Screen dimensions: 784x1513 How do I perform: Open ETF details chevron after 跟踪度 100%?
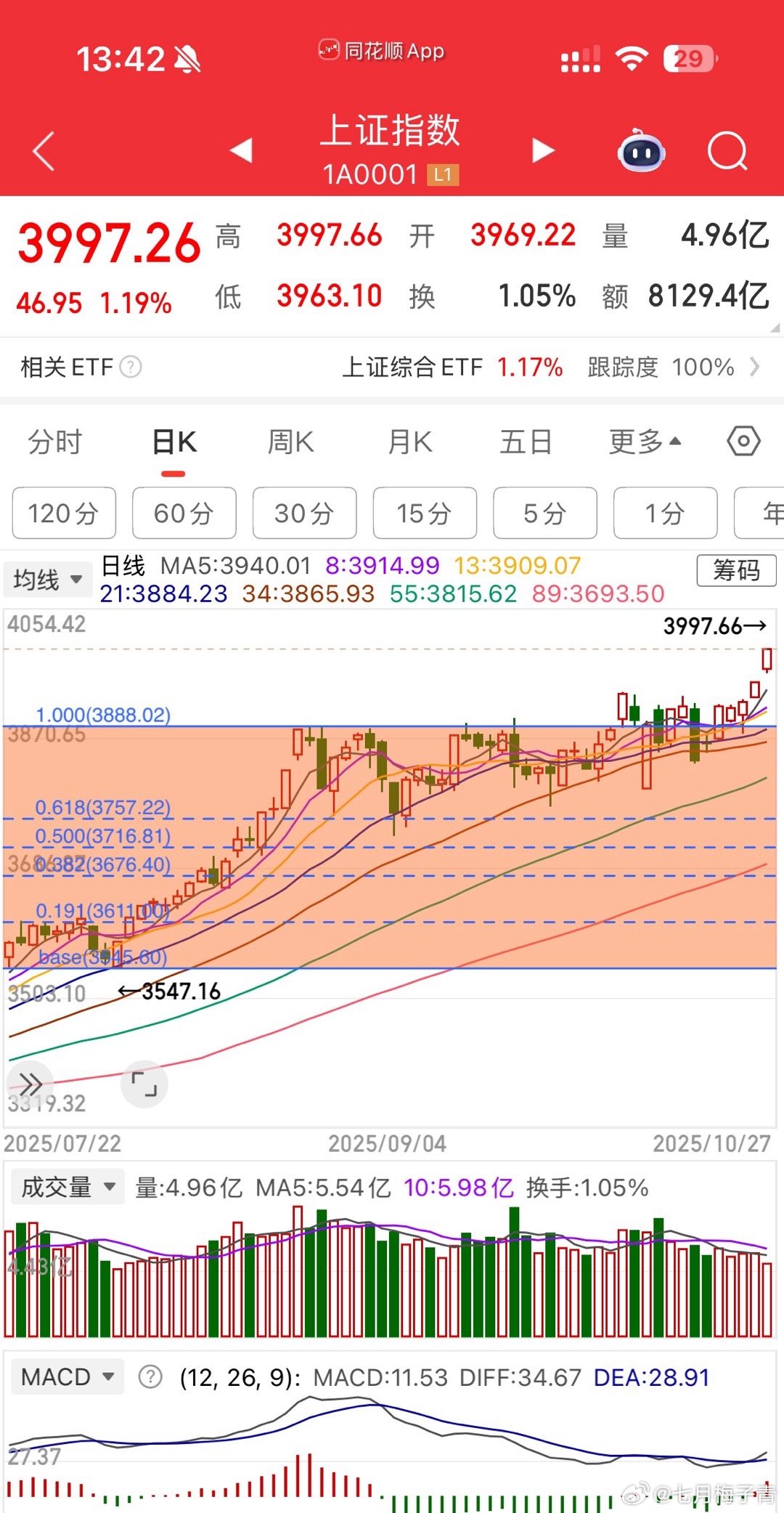point(755,367)
